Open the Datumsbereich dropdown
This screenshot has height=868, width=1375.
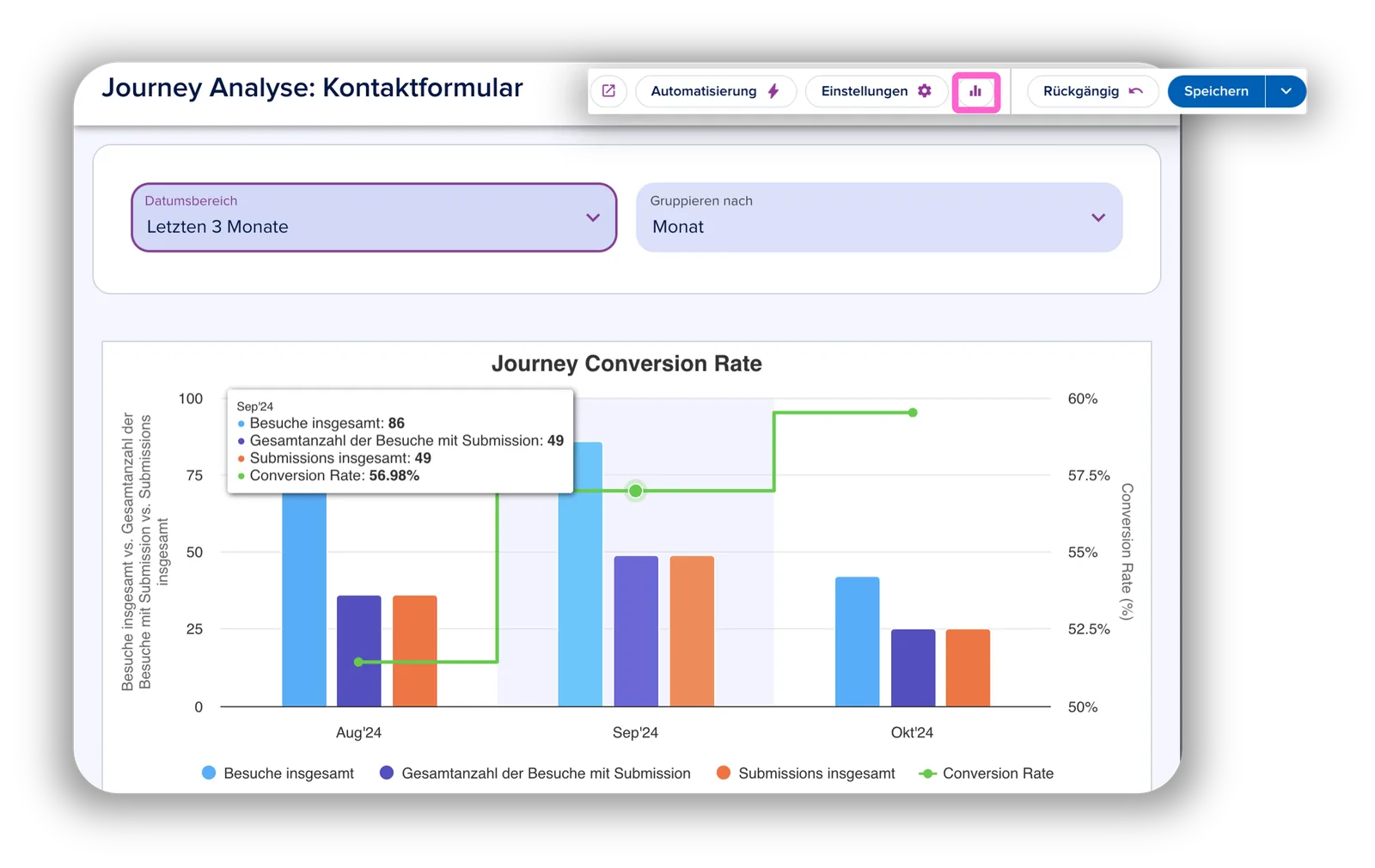[374, 217]
